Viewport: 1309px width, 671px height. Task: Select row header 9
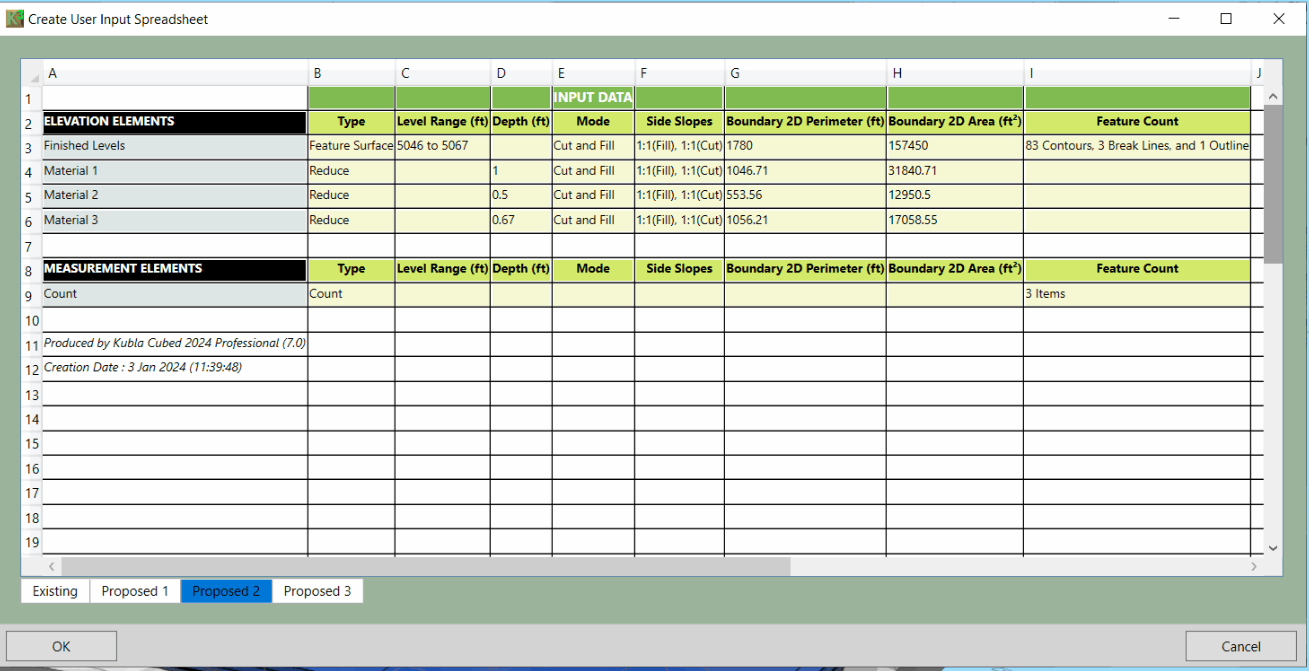32,295
